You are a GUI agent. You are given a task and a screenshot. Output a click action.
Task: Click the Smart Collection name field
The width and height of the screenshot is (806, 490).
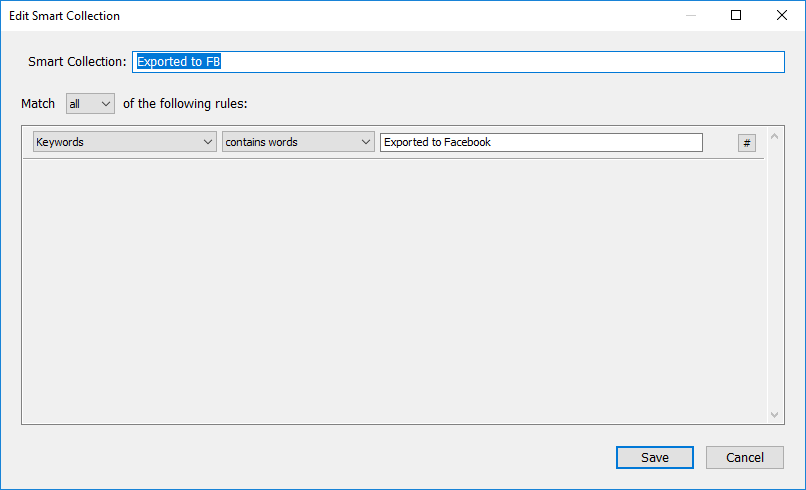(458, 62)
